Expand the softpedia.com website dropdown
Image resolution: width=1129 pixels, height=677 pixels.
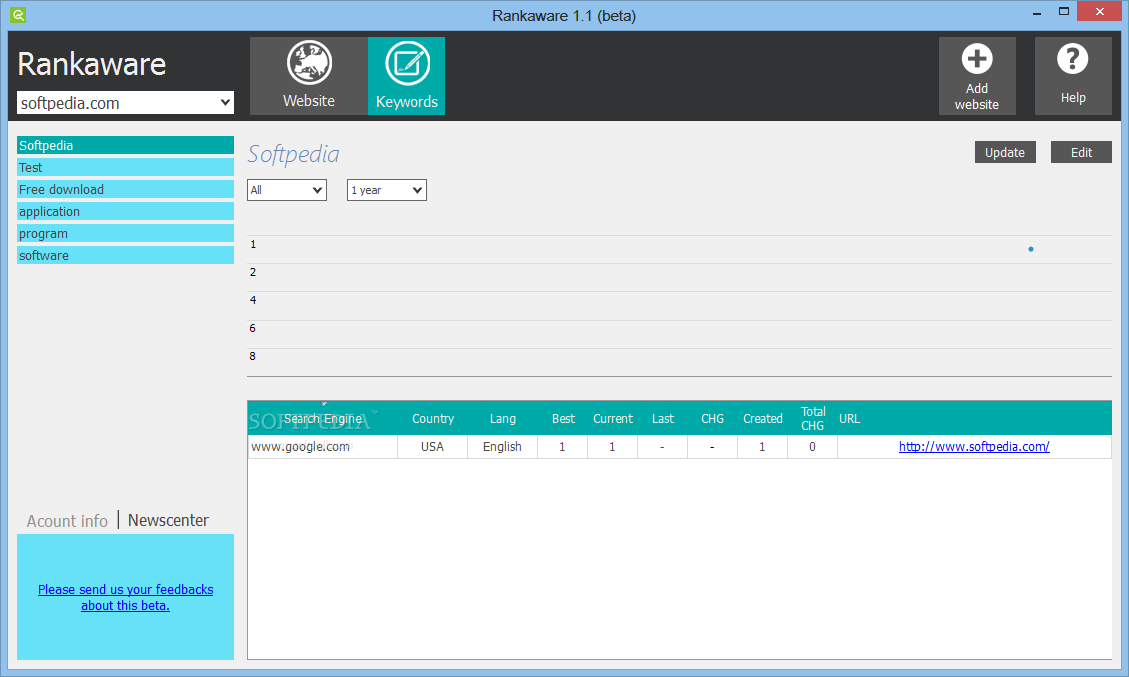tap(125, 103)
